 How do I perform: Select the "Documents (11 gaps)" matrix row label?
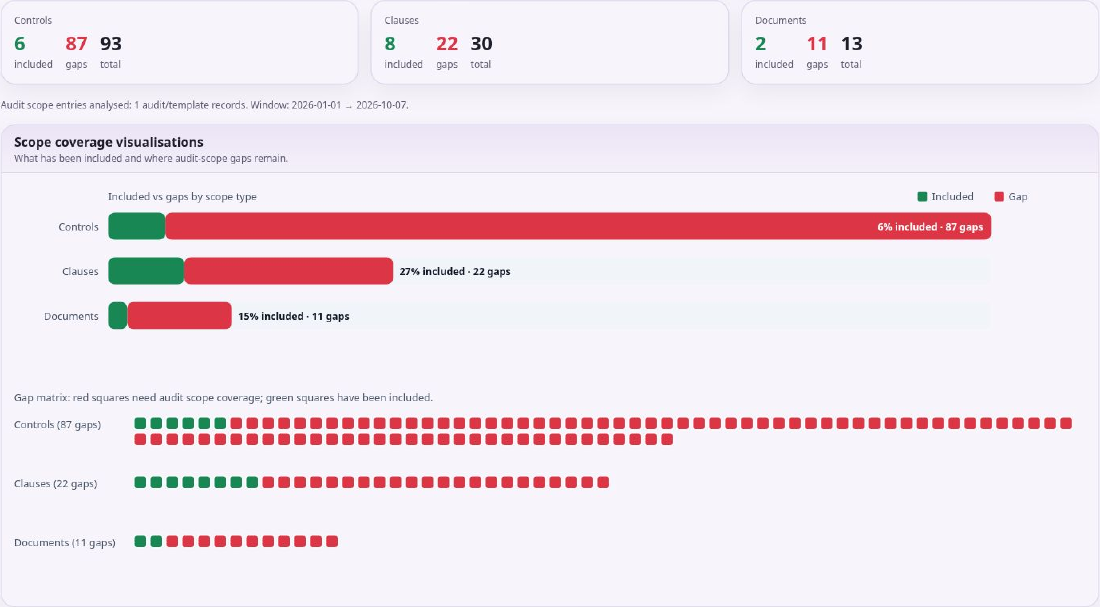(65, 542)
